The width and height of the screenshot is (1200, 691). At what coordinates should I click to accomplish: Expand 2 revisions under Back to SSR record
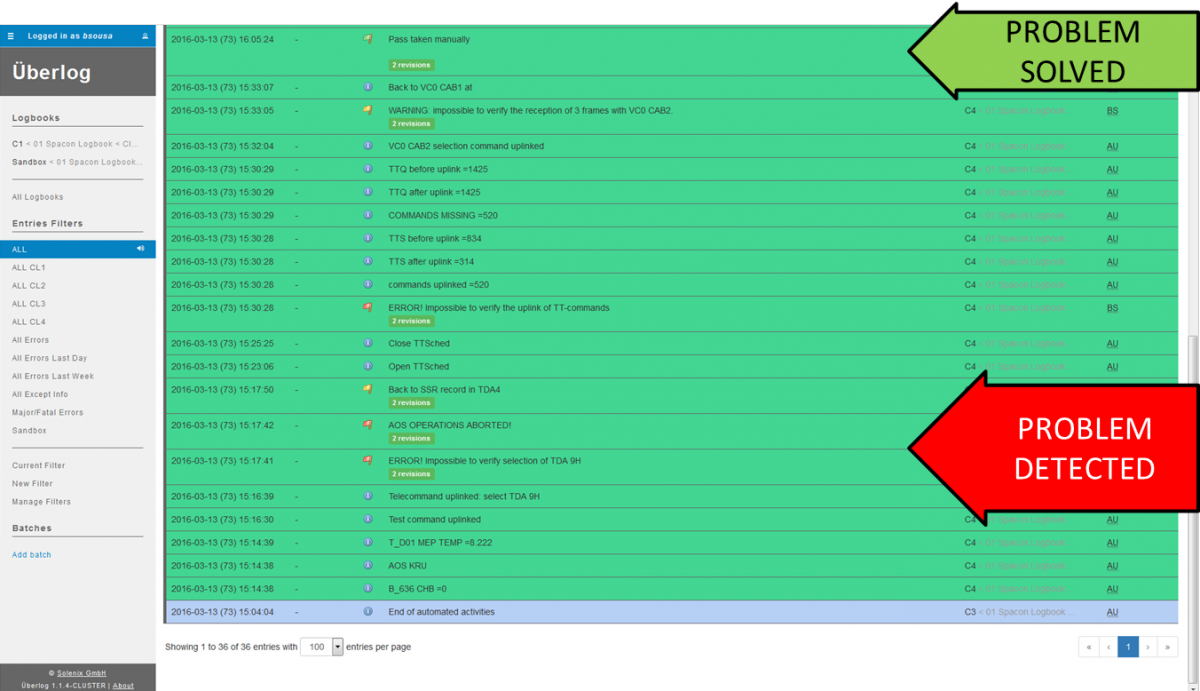coord(411,403)
